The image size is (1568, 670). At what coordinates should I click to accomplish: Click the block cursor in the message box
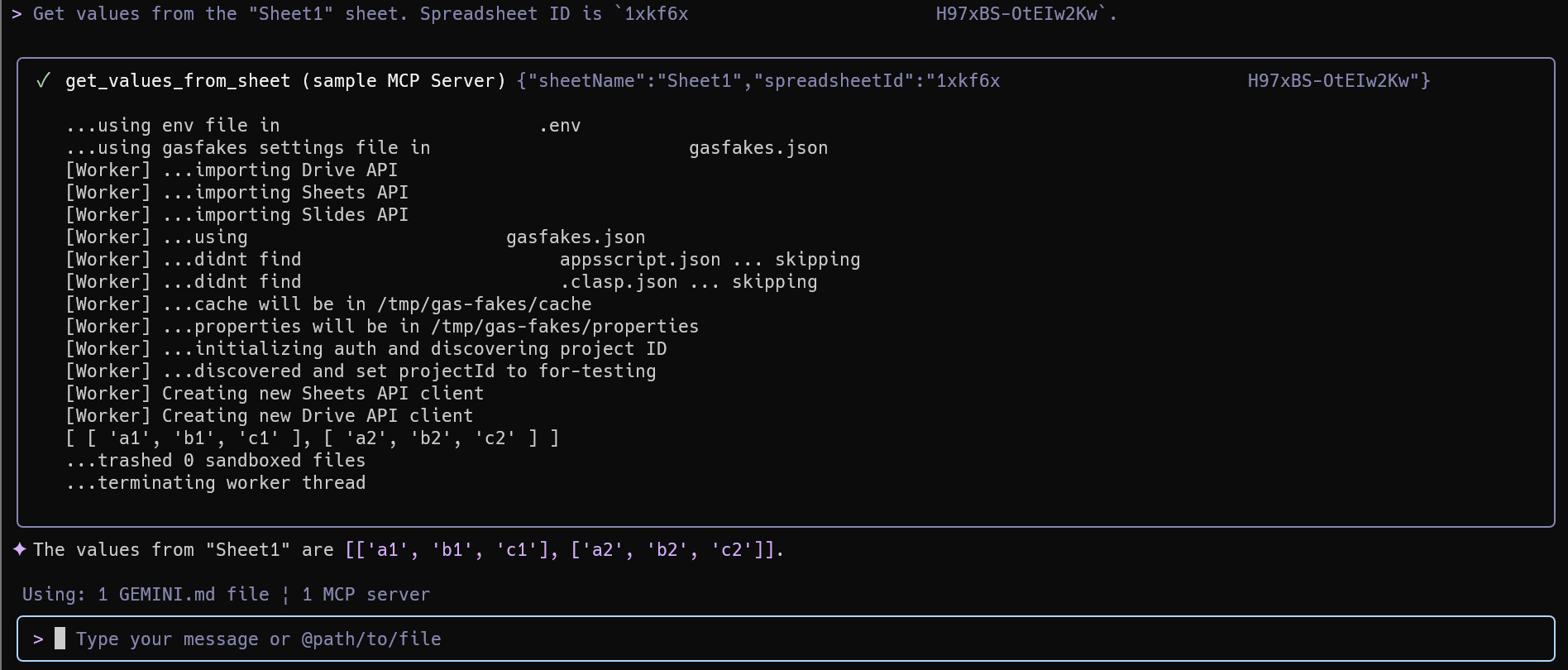click(x=60, y=638)
